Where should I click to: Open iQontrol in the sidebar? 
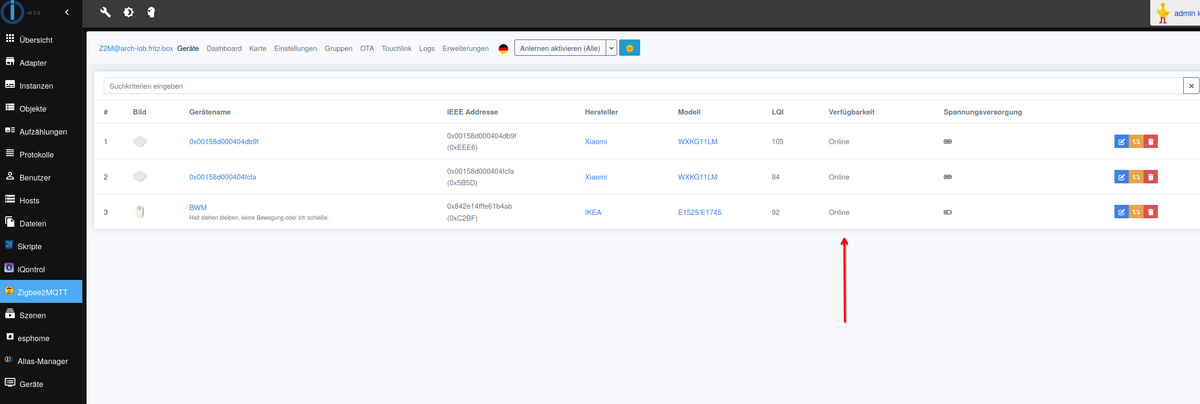(42, 268)
